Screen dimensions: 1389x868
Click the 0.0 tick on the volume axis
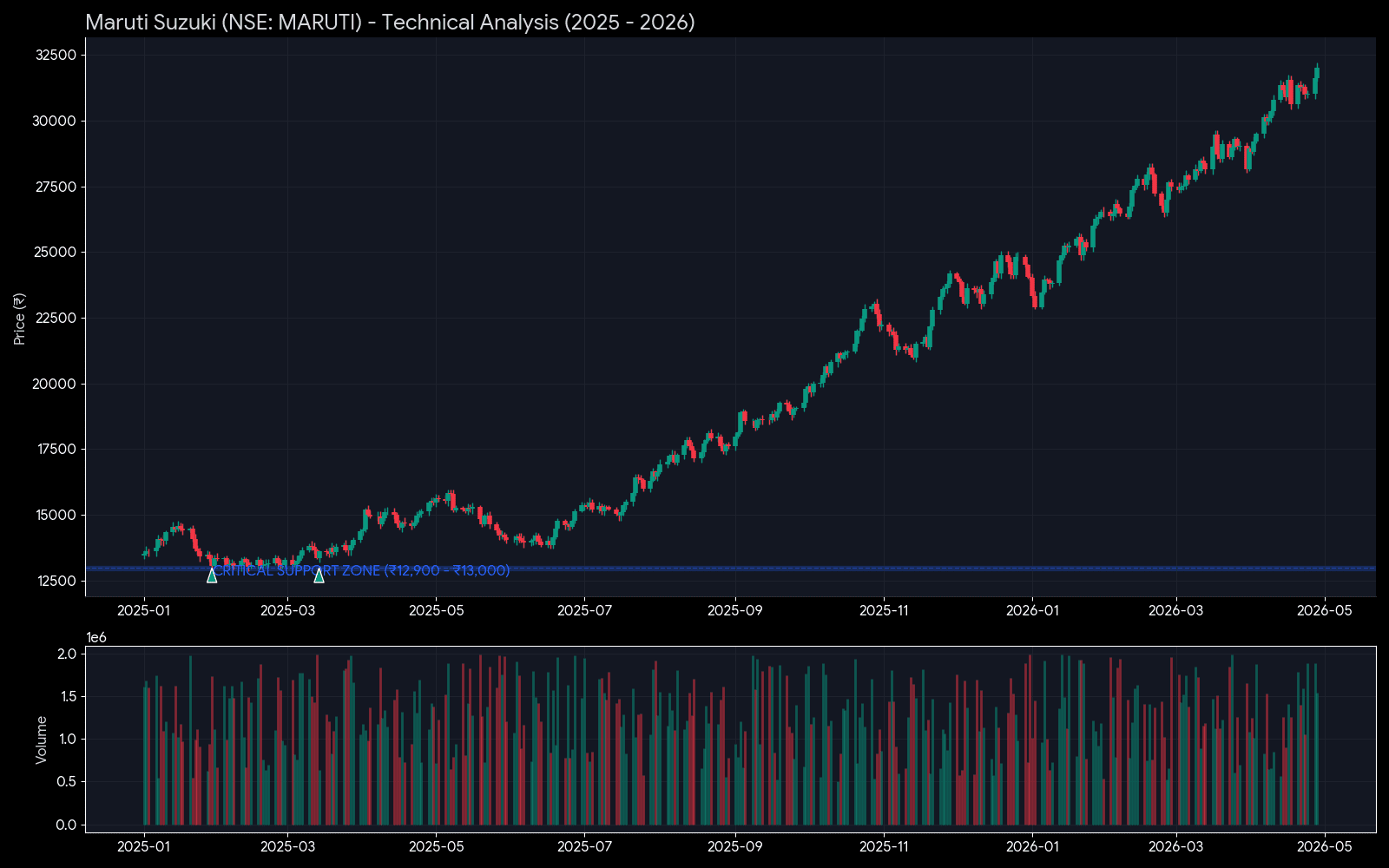pyautogui.click(x=67, y=825)
